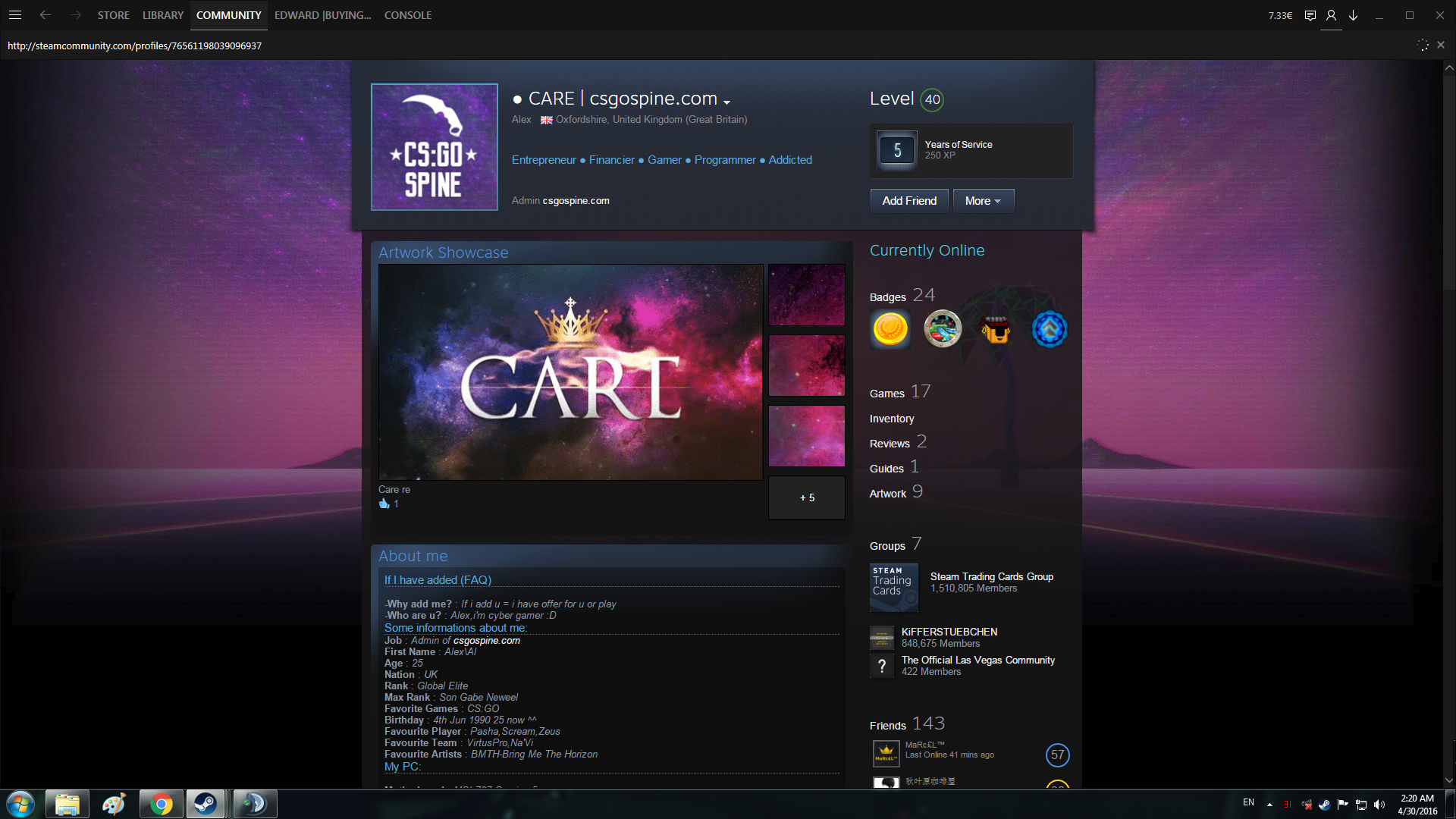Go back with the left arrow
Image resolution: width=1456 pixels, height=819 pixels.
(x=45, y=15)
